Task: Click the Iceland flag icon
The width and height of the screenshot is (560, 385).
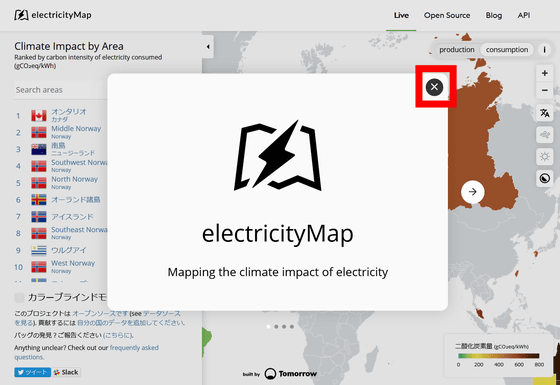Action: click(39, 216)
